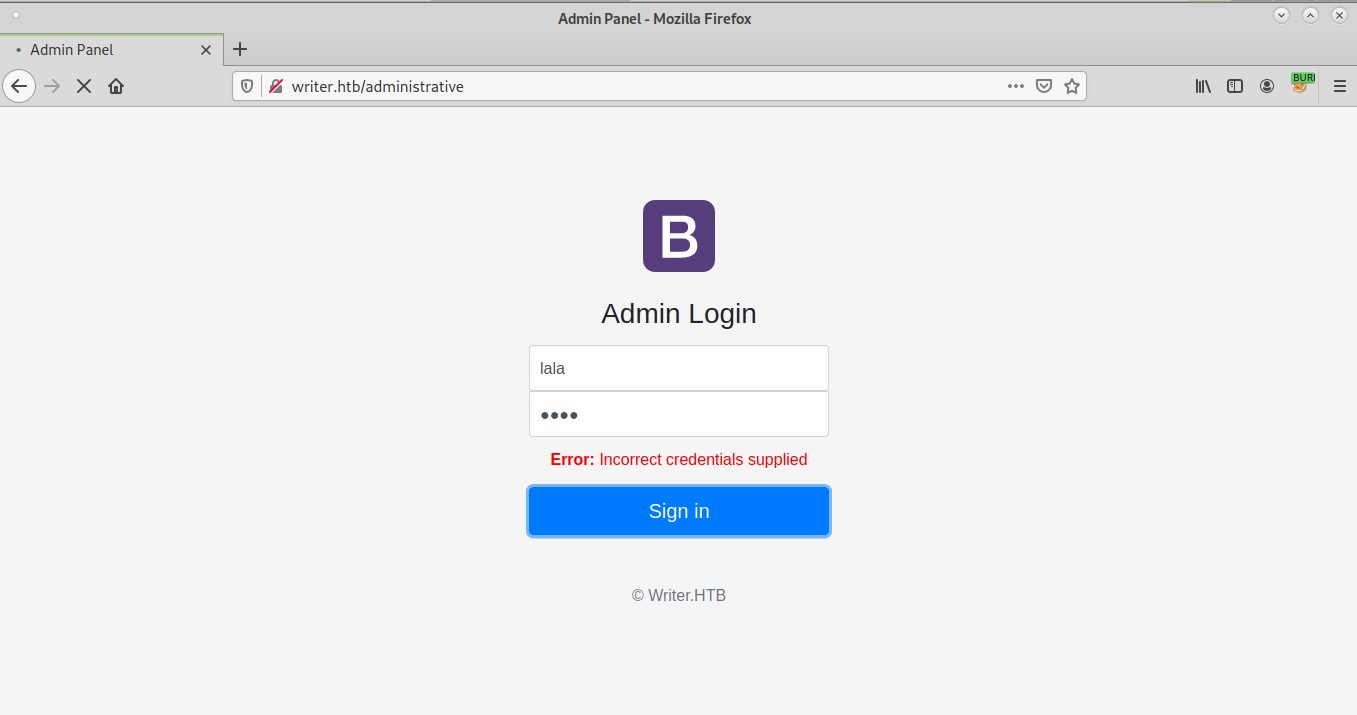Focus the masked password field
1357x715 pixels.
click(x=678, y=414)
